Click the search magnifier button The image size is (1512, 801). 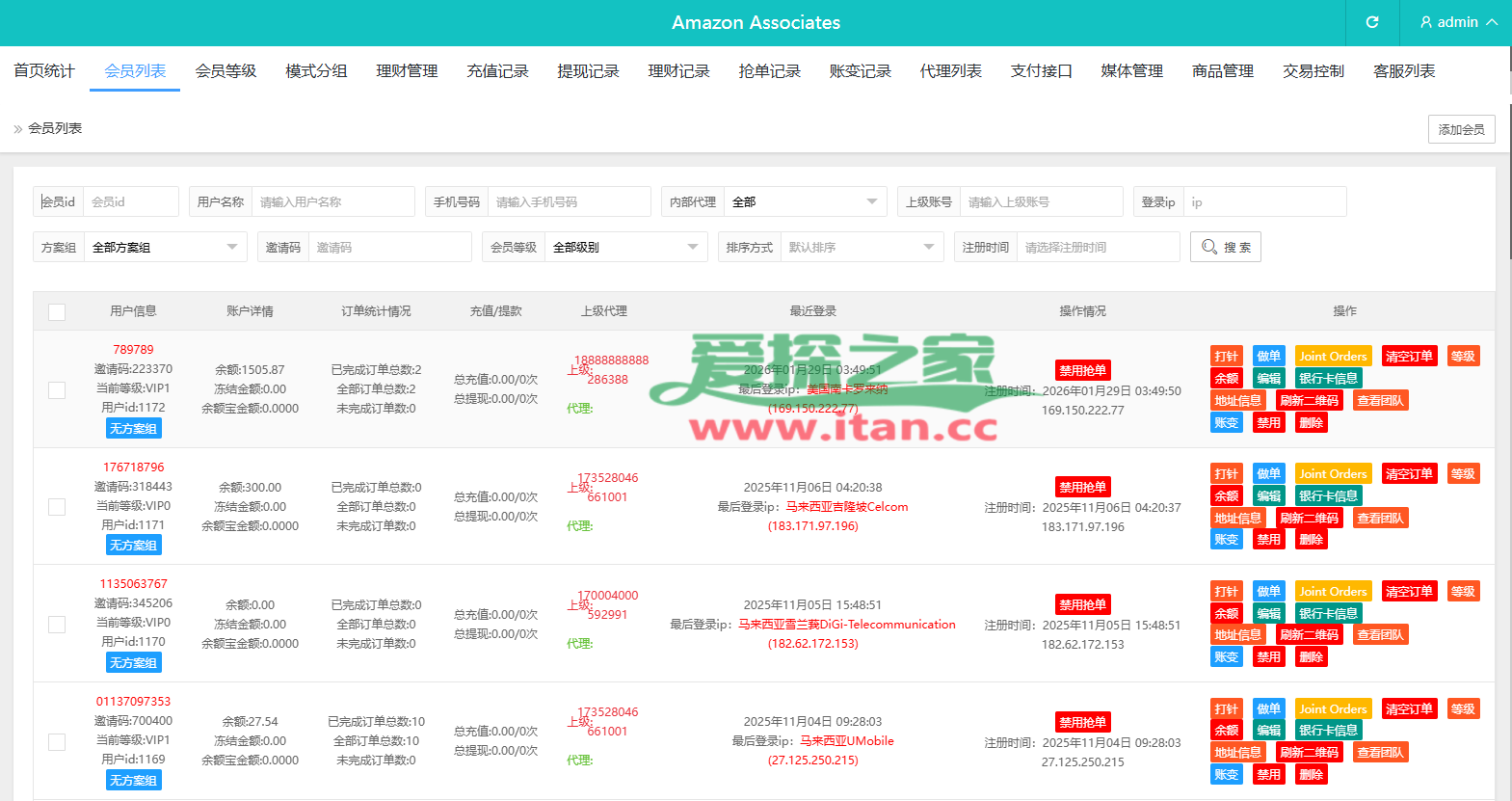point(1225,247)
